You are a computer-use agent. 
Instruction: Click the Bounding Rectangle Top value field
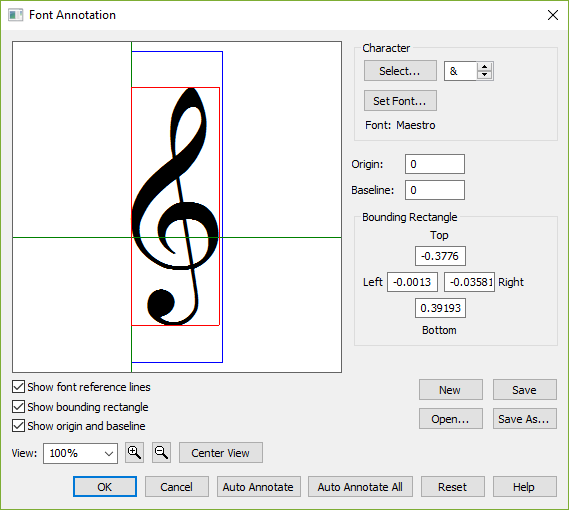[x=440, y=256]
